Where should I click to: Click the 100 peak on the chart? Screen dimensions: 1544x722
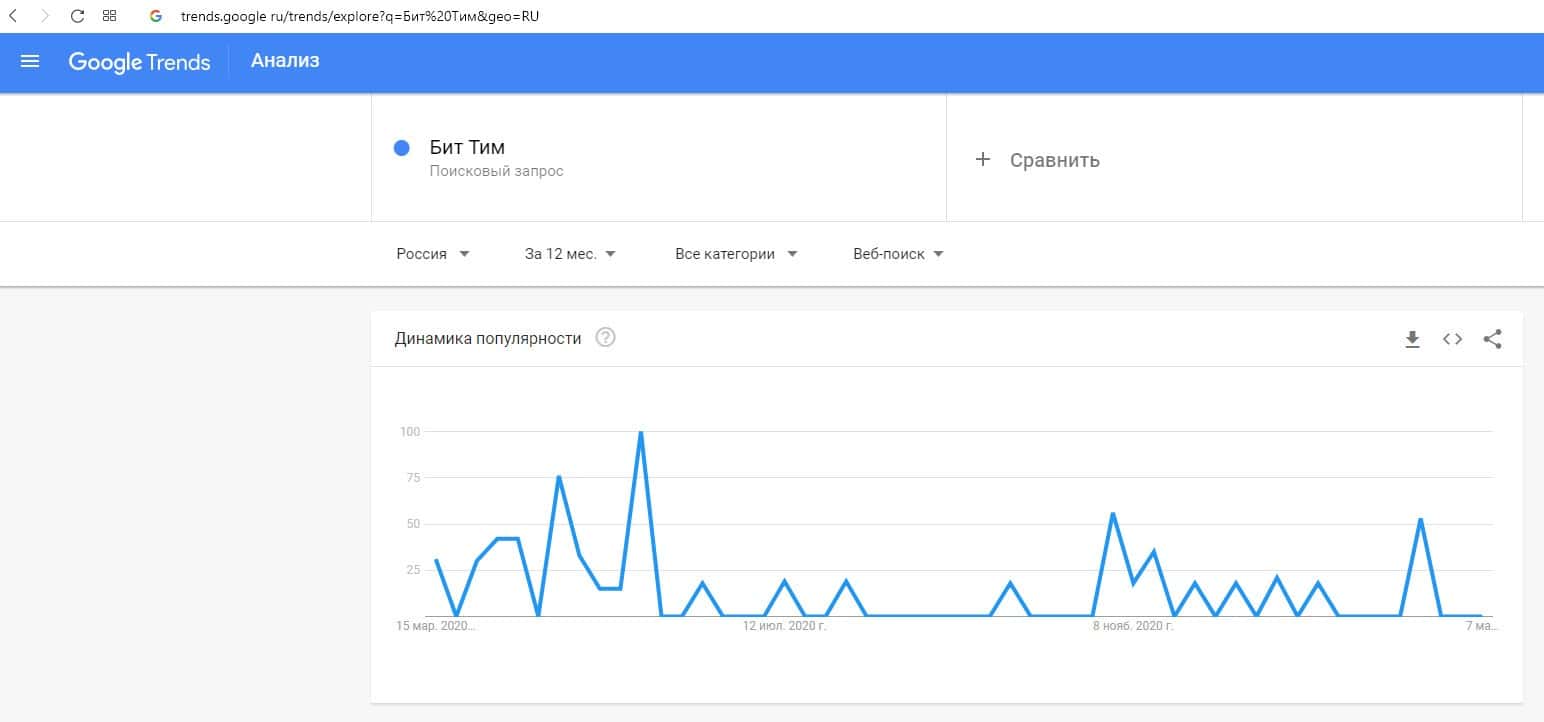640,432
